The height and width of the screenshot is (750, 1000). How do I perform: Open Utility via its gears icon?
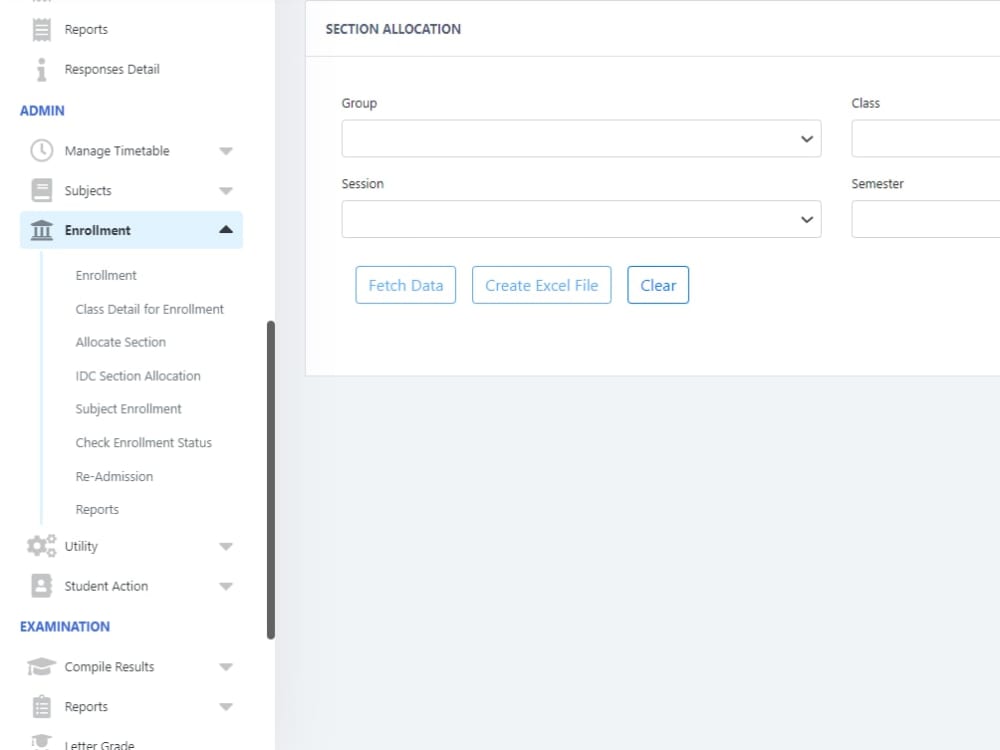coord(40,546)
